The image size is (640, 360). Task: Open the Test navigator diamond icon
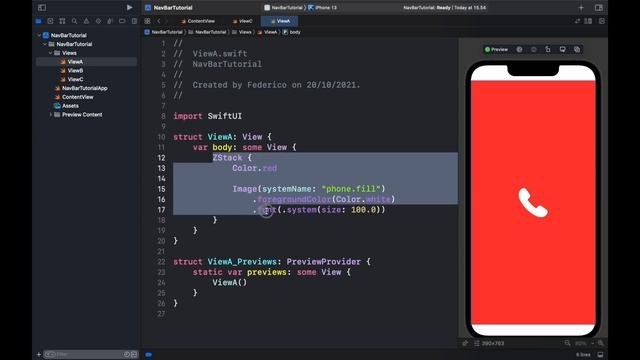pos(98,21)
